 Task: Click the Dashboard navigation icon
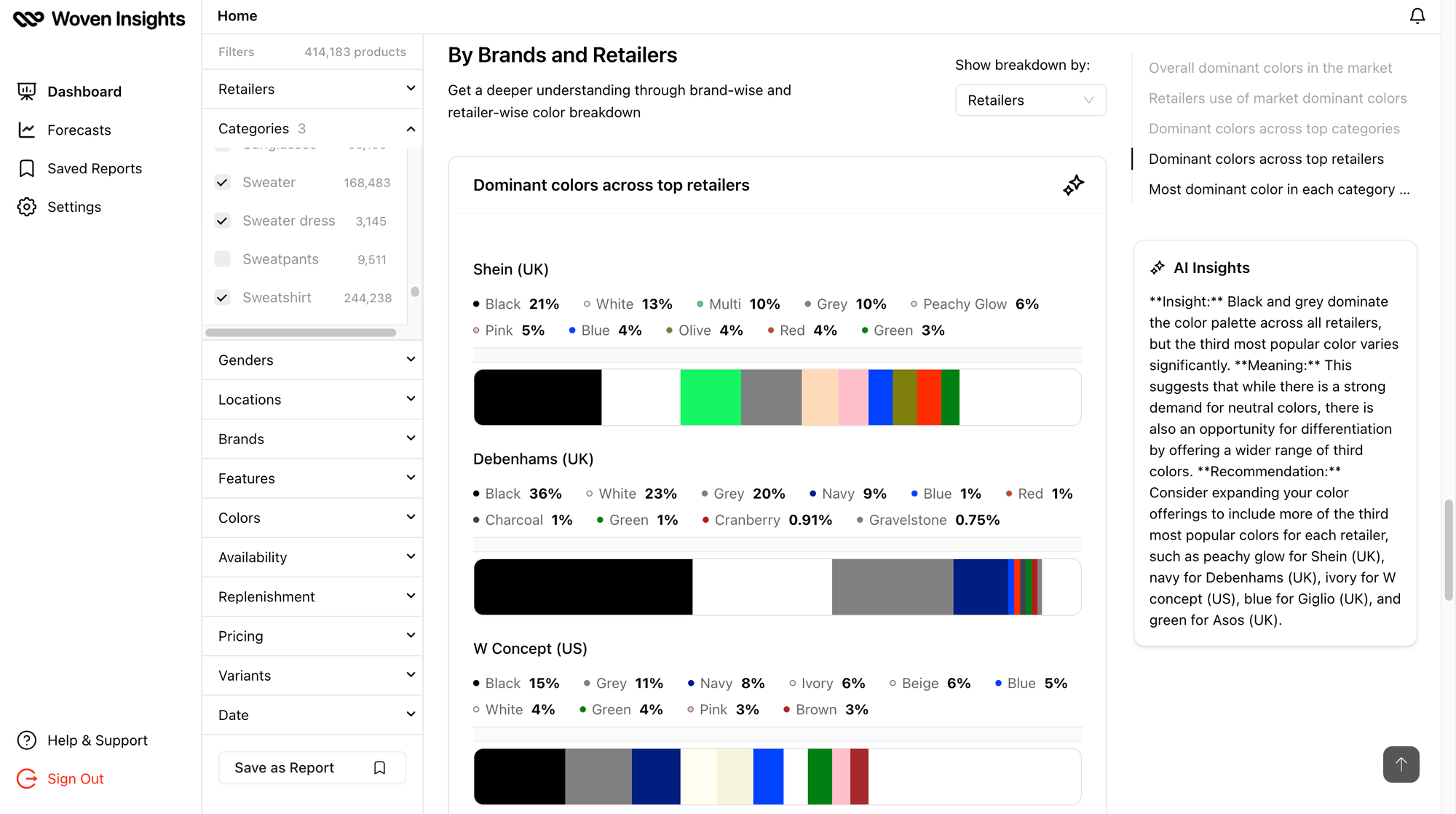[x=26, y=91]
